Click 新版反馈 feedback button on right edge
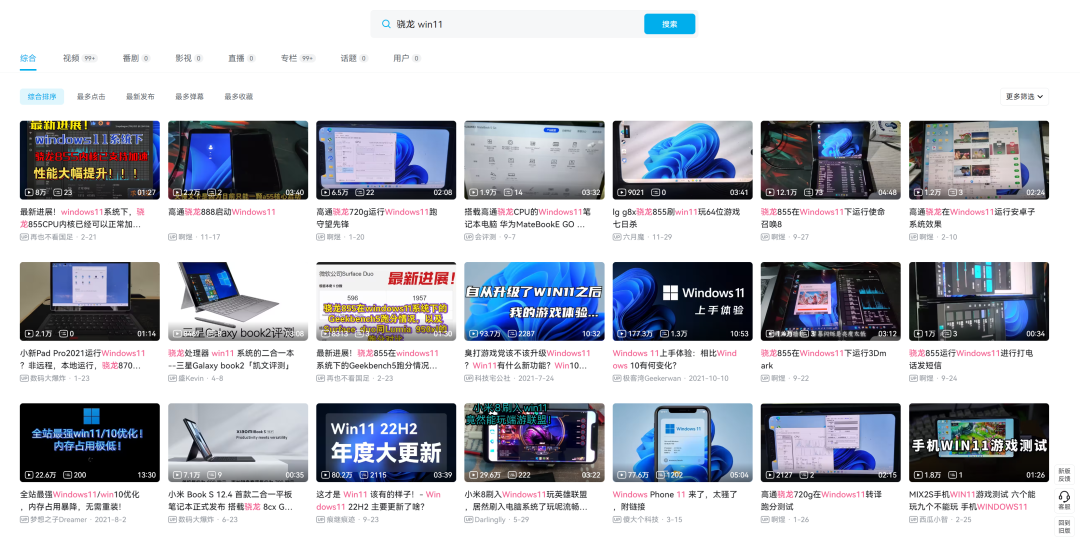This screenshot has width=1080, height=541. (1064, 475)
